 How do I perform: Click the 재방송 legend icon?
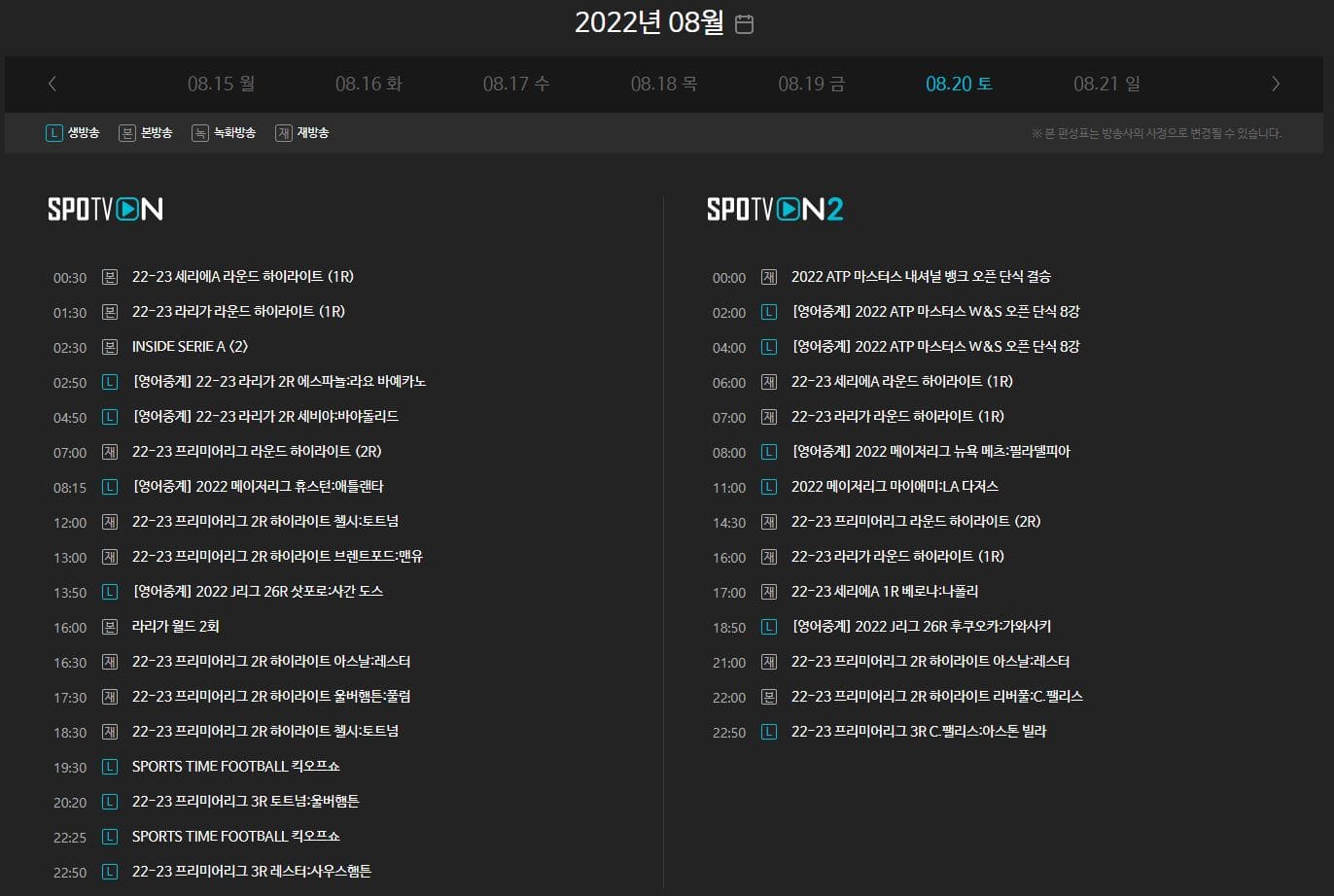[284, 132]
